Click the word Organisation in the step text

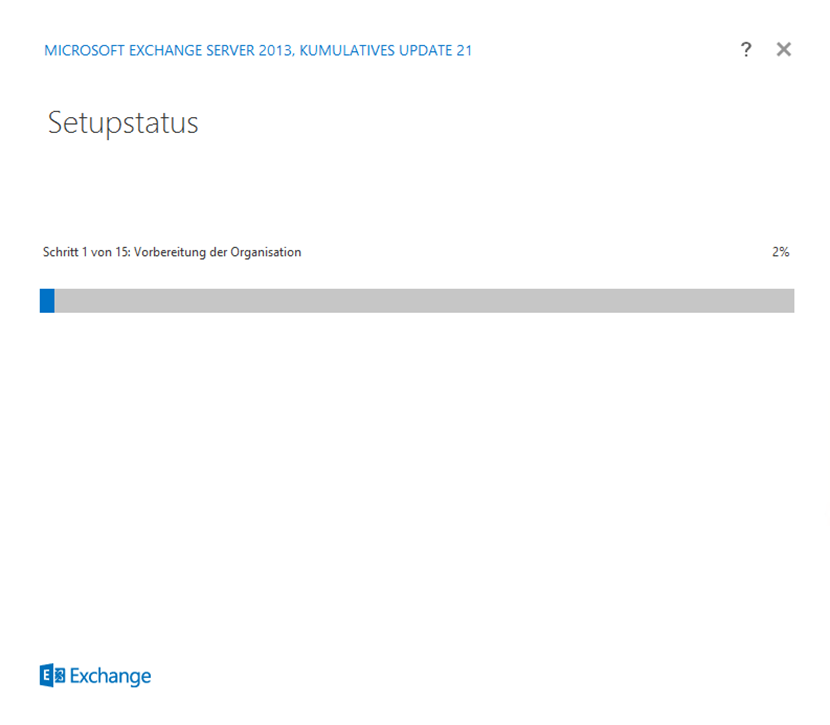pyautogui.click(x=266, y=252)
